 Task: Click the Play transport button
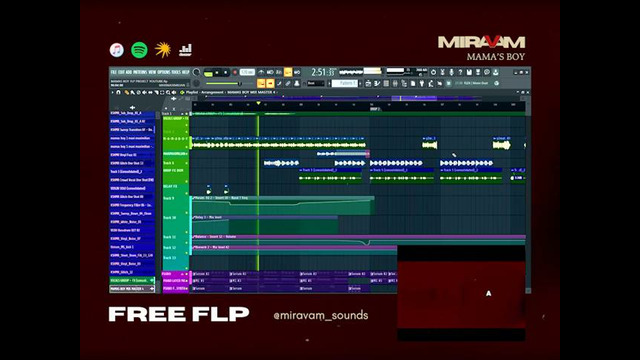tap(217, 72)
